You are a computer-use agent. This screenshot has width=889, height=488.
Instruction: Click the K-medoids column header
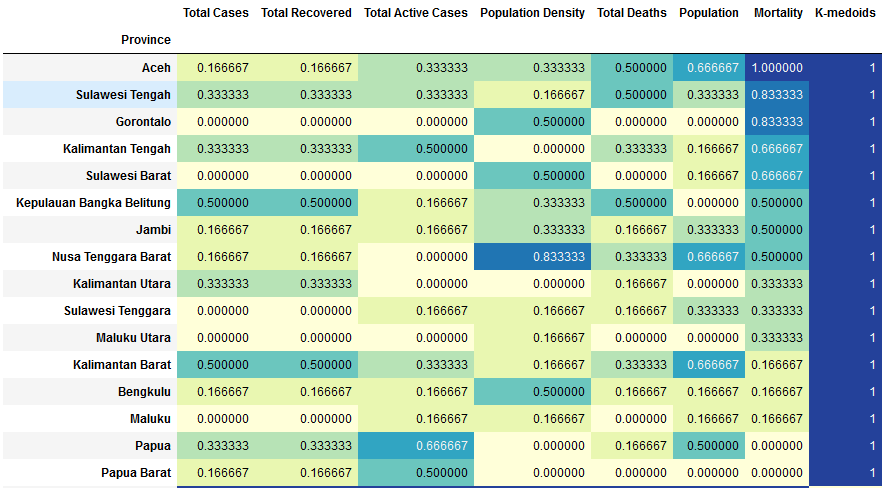pyautogui.click(x=845, y=13)
